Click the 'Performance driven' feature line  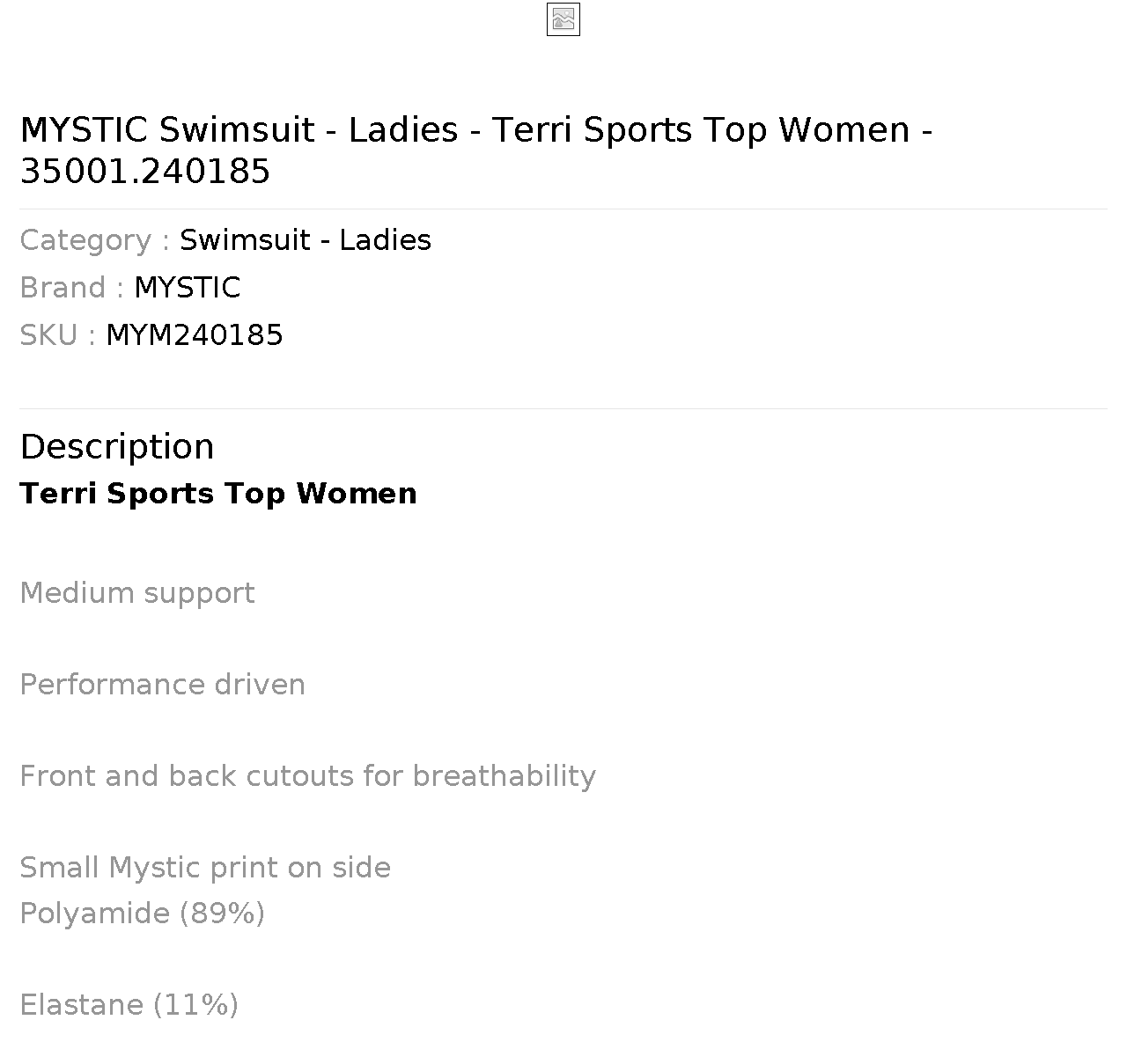[163, 685]
